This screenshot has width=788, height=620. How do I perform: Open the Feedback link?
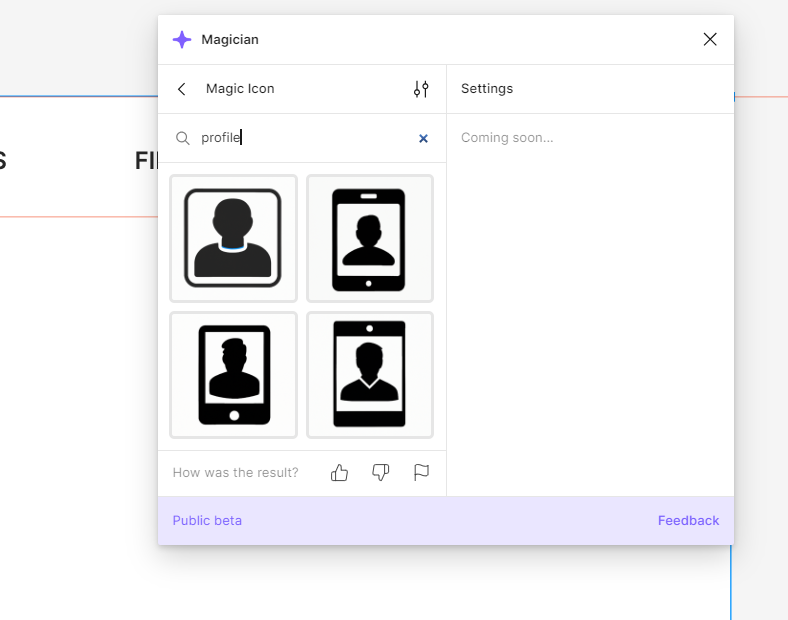[688, 521]
